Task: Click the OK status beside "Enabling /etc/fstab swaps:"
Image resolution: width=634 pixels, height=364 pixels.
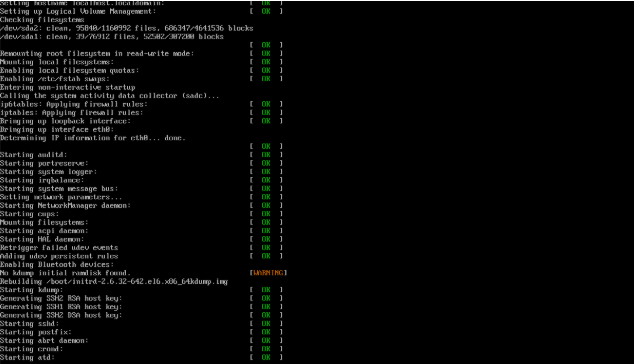Action: point(266,79)
